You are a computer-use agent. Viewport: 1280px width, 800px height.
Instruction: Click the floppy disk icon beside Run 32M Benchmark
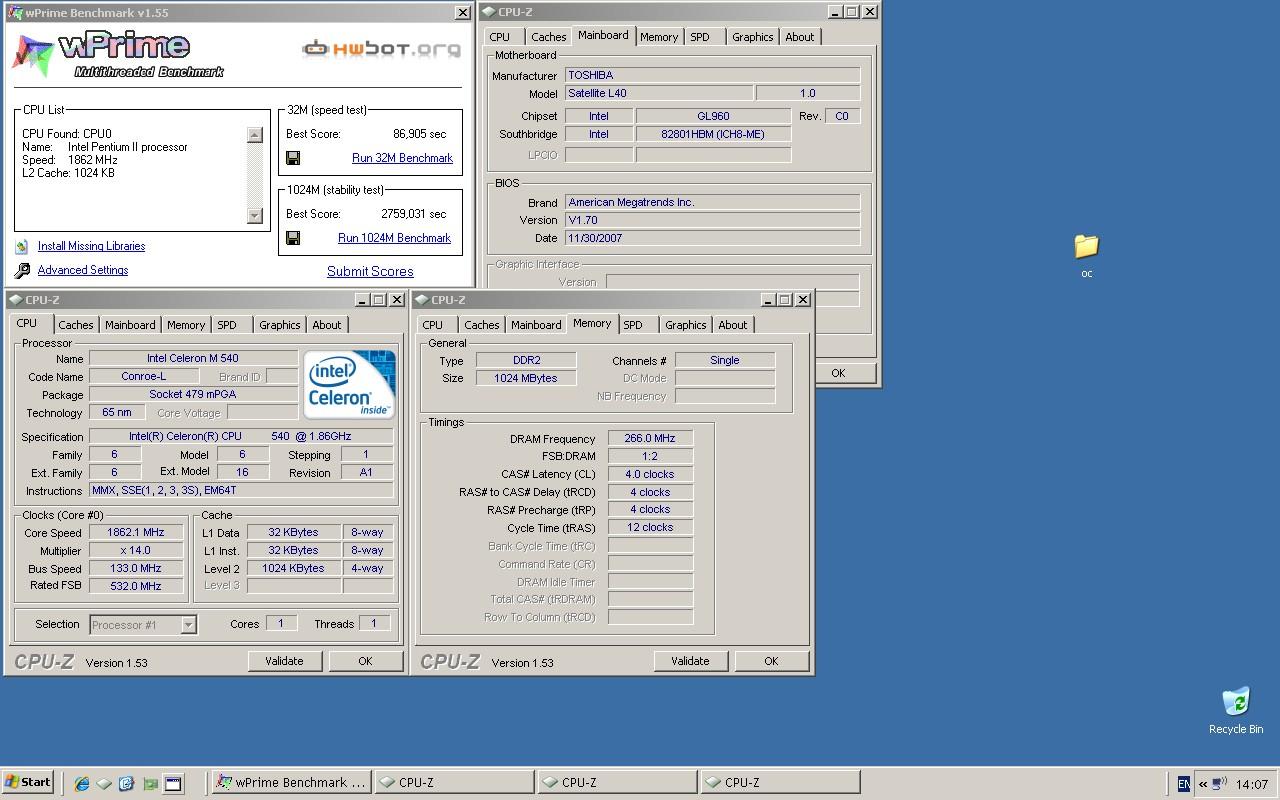point(293,158)
